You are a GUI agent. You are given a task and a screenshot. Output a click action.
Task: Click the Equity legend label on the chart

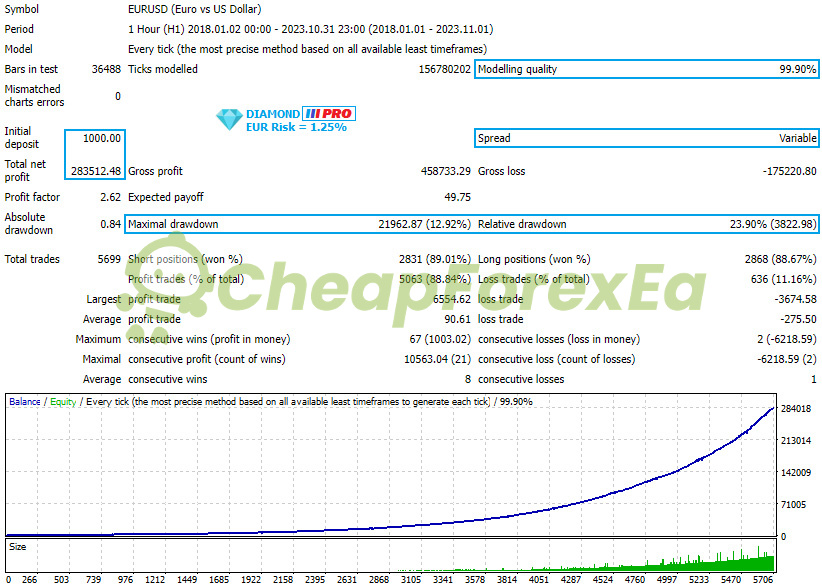click(x=63, y=402)
